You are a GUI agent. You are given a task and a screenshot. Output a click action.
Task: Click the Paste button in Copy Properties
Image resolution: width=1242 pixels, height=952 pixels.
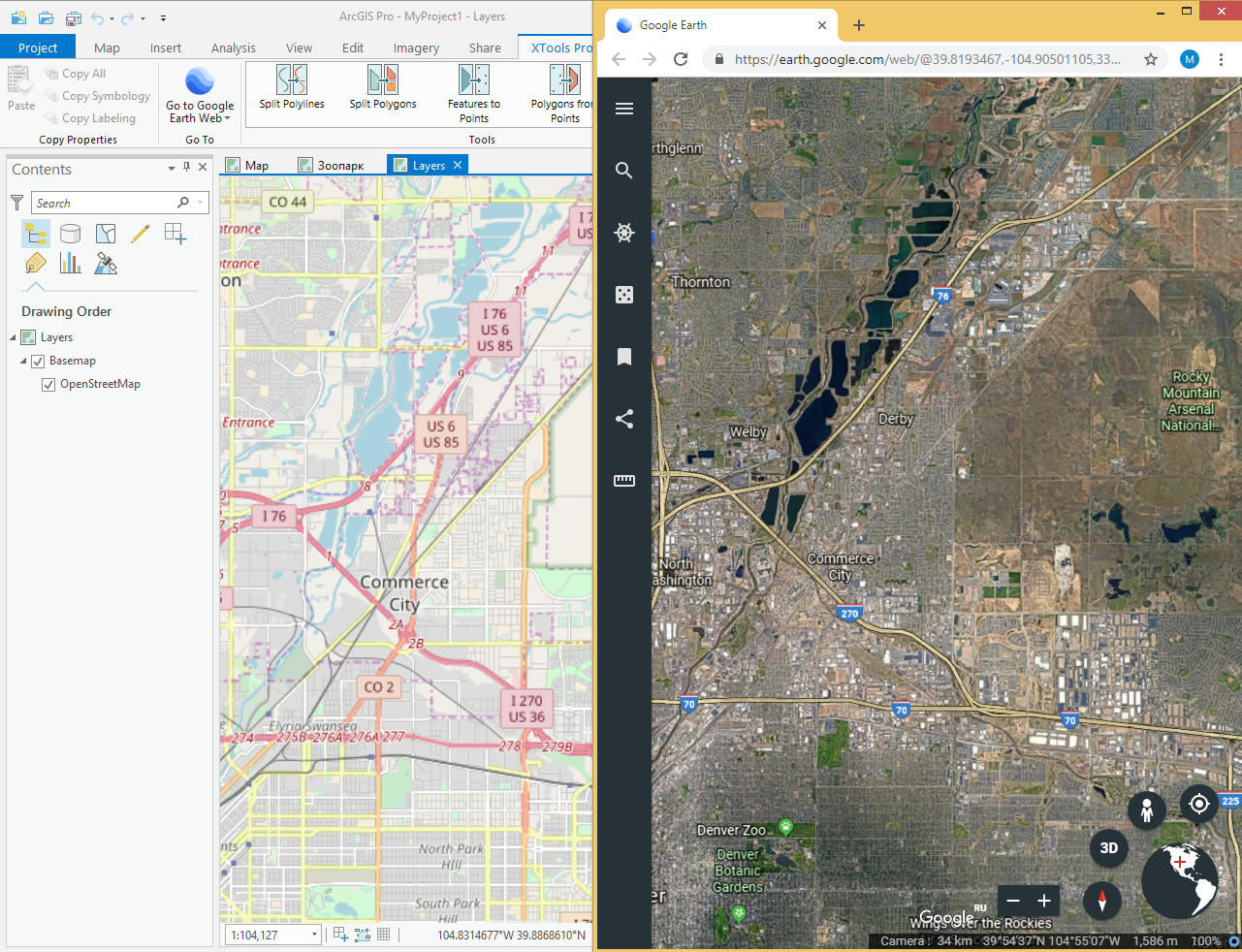[21, 88]
